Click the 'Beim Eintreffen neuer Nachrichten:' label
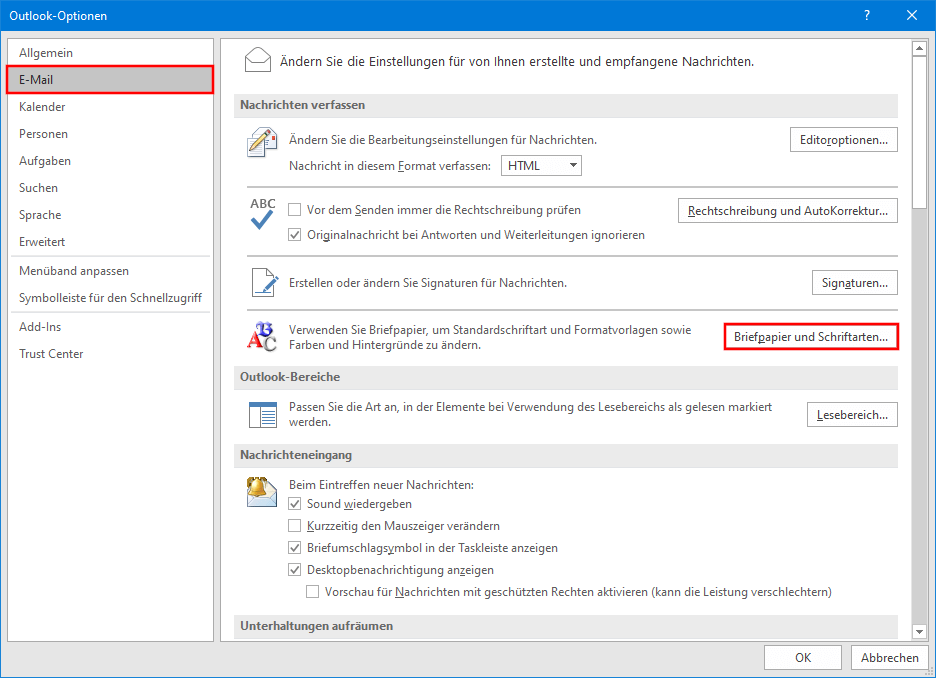The width and height of the screenshot is (936, 678). (x=381, y=485)
